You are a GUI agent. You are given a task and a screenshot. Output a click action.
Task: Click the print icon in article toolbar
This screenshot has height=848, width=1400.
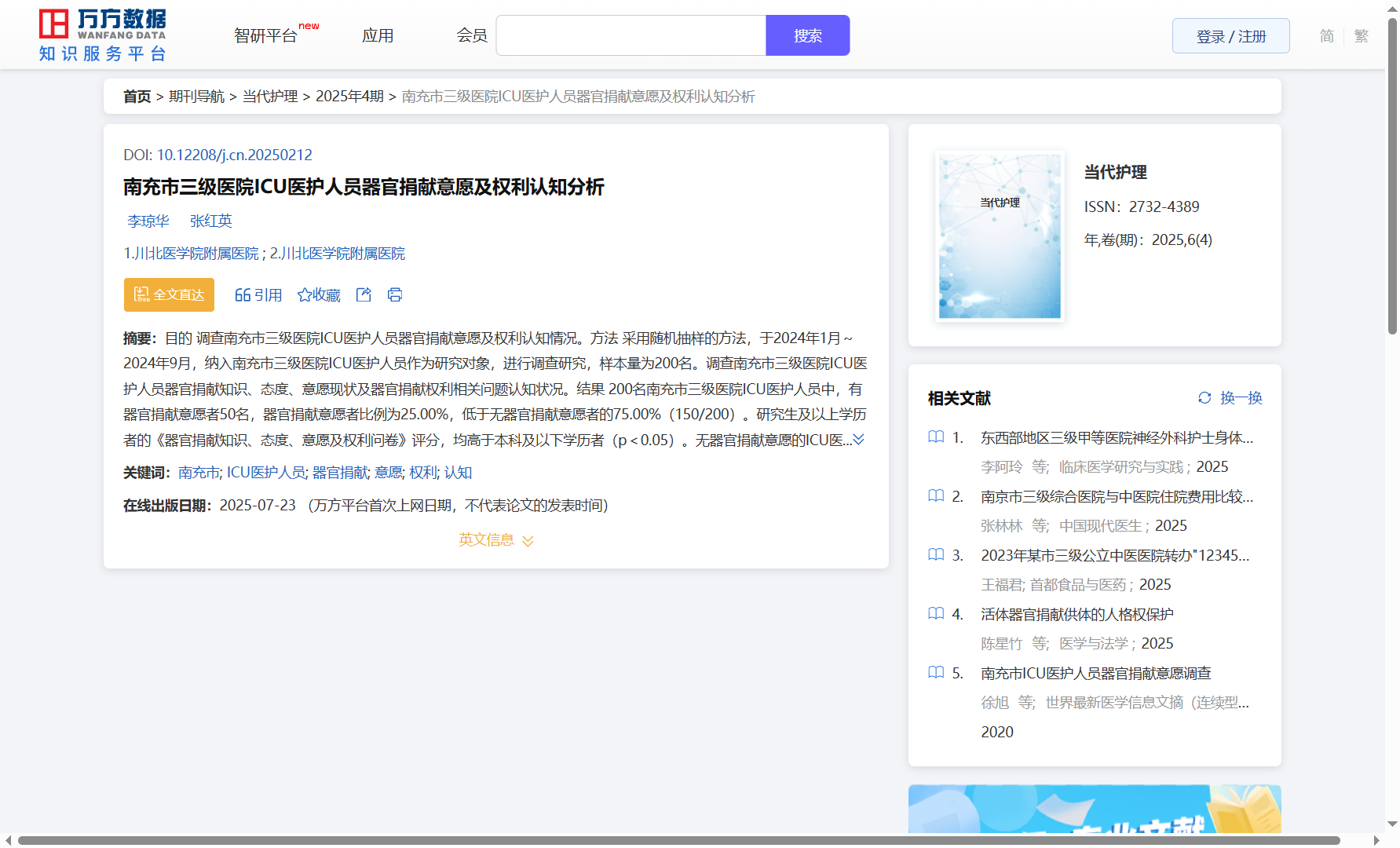point(395,295)
